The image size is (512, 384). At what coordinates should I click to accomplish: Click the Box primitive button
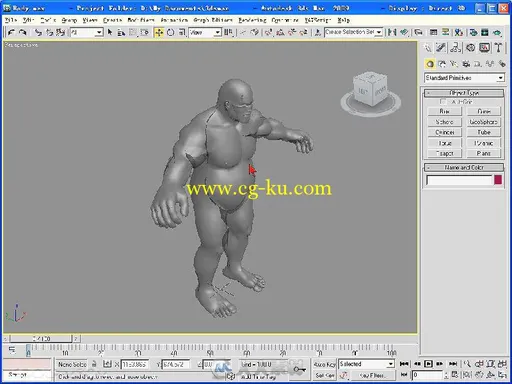(x=445, y=111)
